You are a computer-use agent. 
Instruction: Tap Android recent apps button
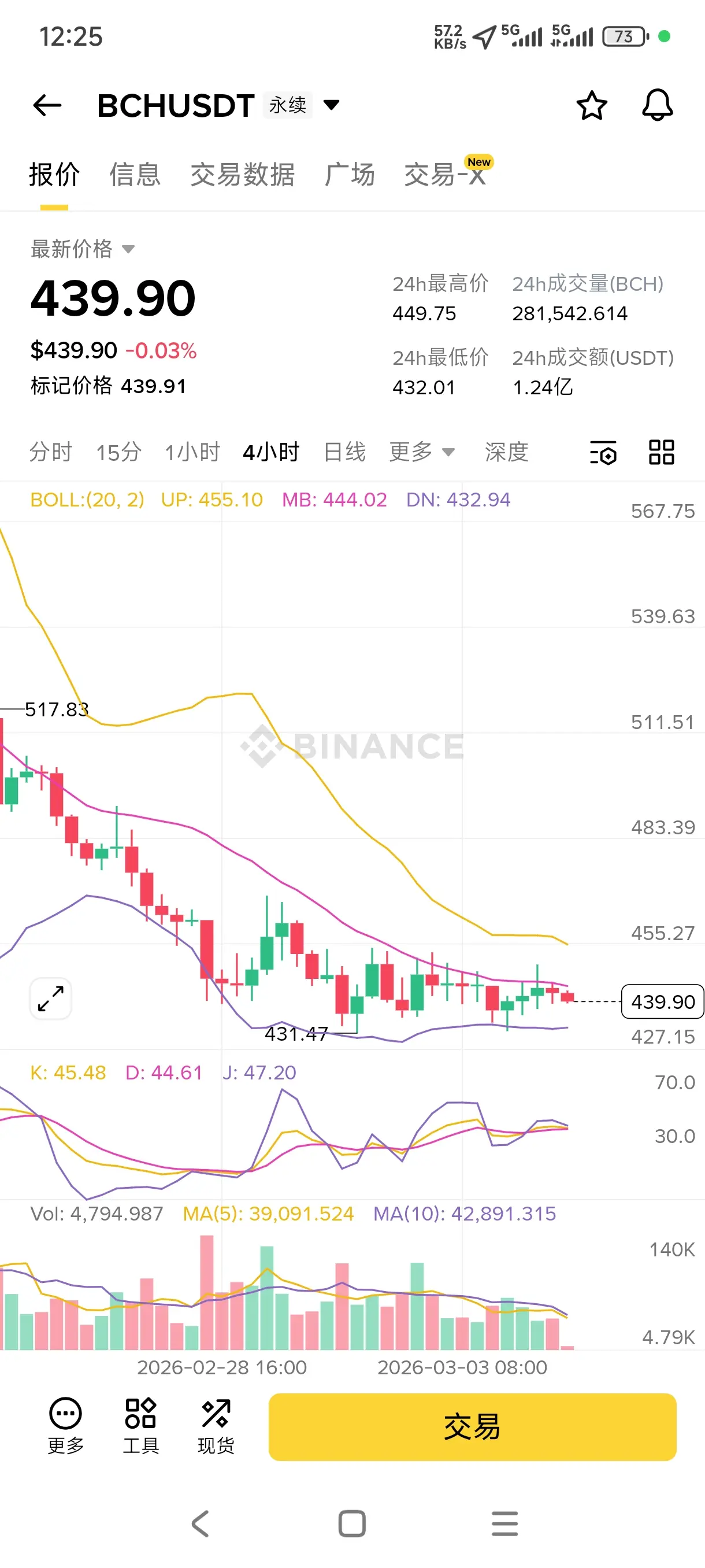(505, 1523)
